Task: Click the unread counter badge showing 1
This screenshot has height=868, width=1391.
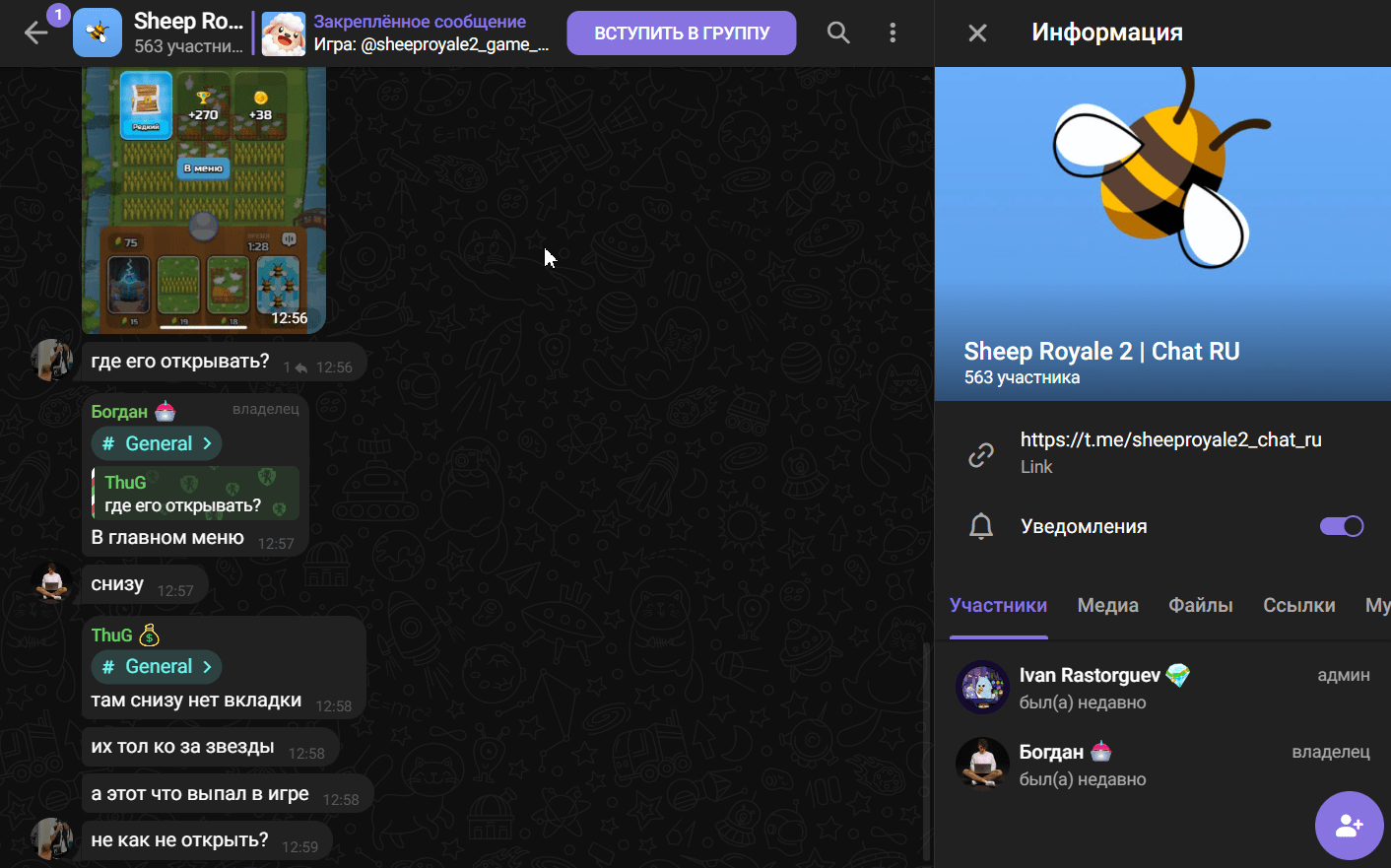Action: tap(58, 15)
